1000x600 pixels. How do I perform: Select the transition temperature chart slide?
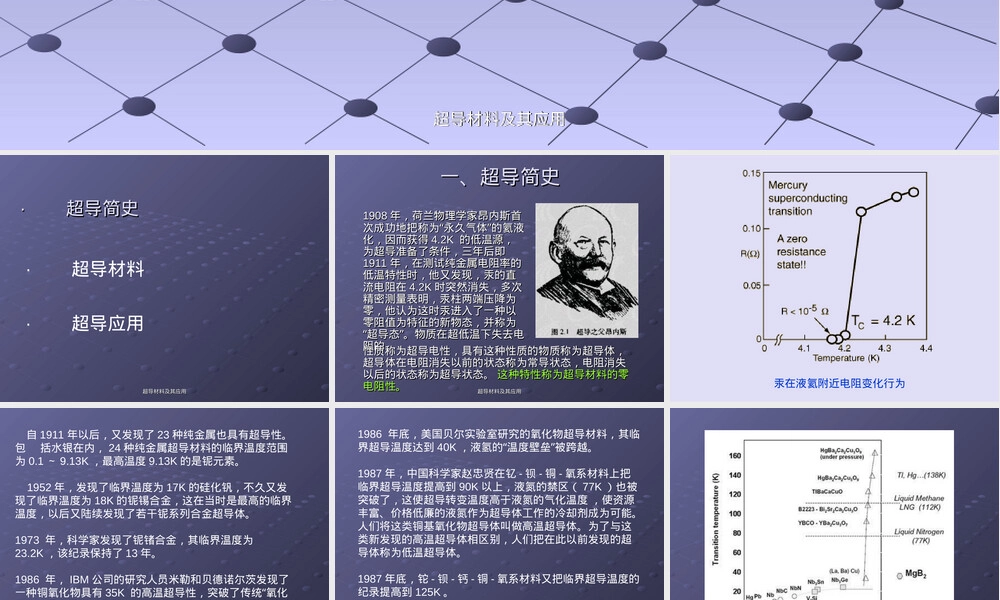[x=834, y=504]
